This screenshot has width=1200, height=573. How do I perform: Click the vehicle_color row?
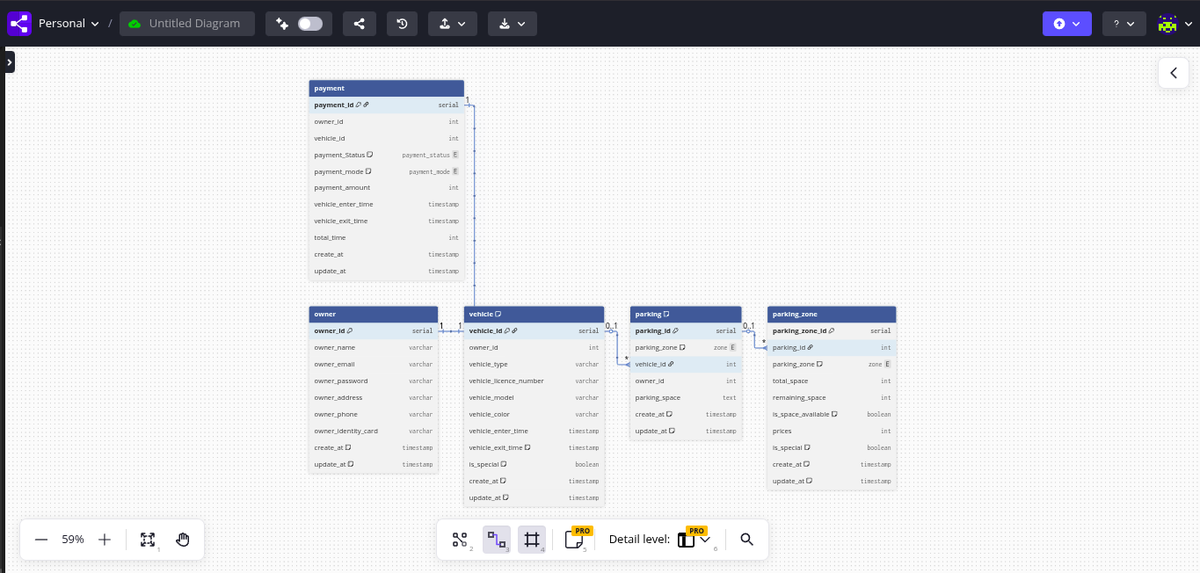pyautogui.click(x=534, y=414)
